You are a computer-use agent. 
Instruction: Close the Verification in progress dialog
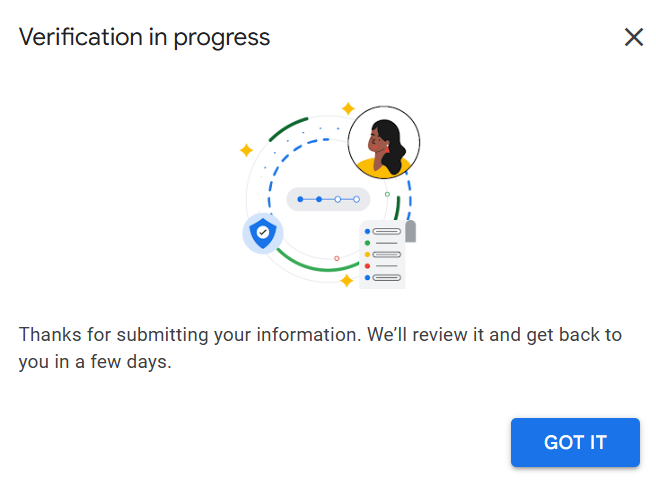pos(633,37)
